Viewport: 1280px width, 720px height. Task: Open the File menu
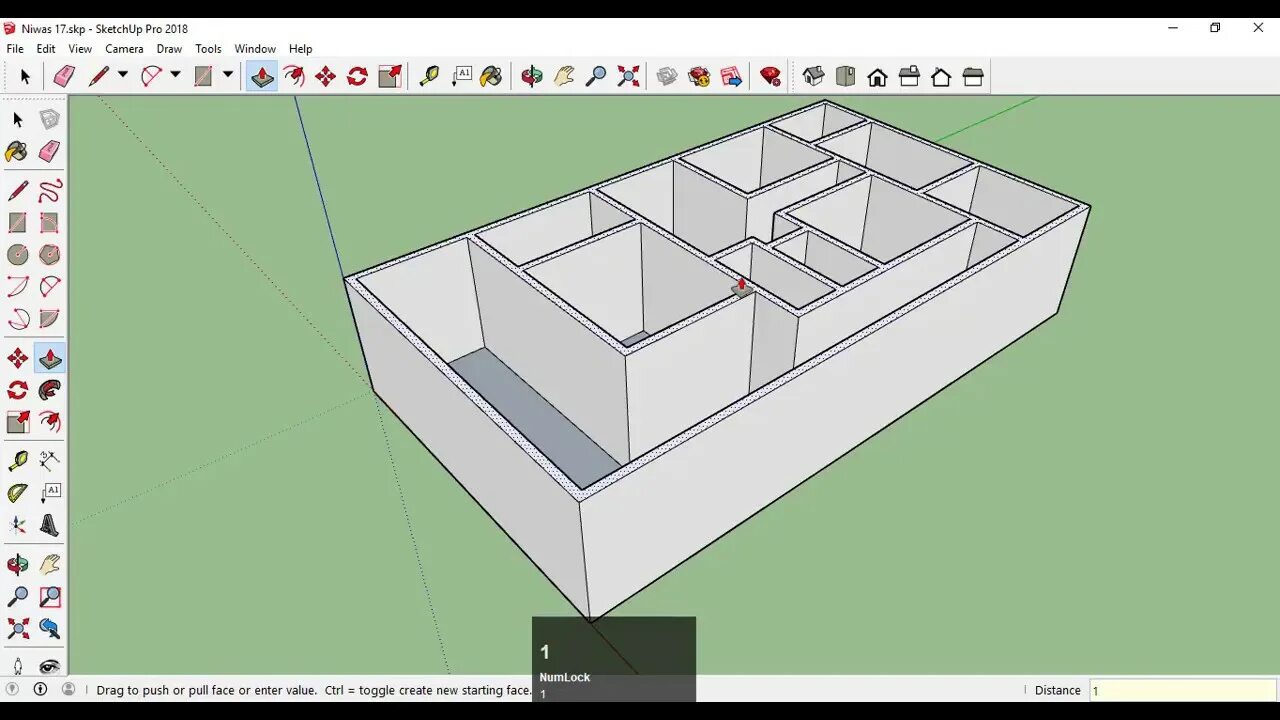(x=15, y=48)
